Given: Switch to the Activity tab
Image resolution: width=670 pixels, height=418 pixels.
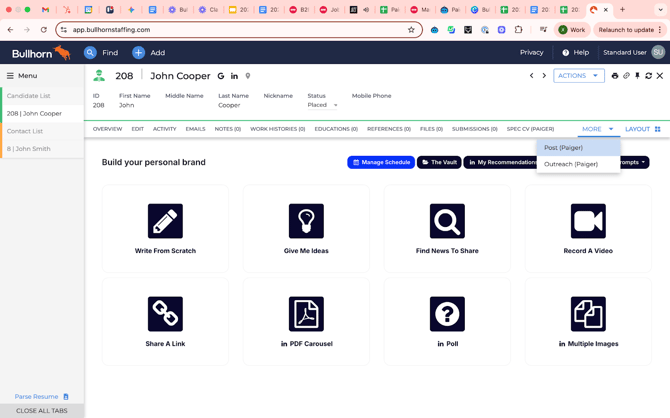Looking at the screenshot, I should coord(164,129).
